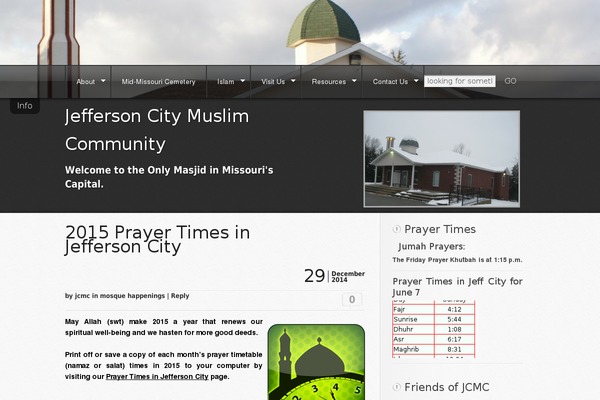
Task: Expand the Visit Us dropdown arrow
Action: coord(293,81)
